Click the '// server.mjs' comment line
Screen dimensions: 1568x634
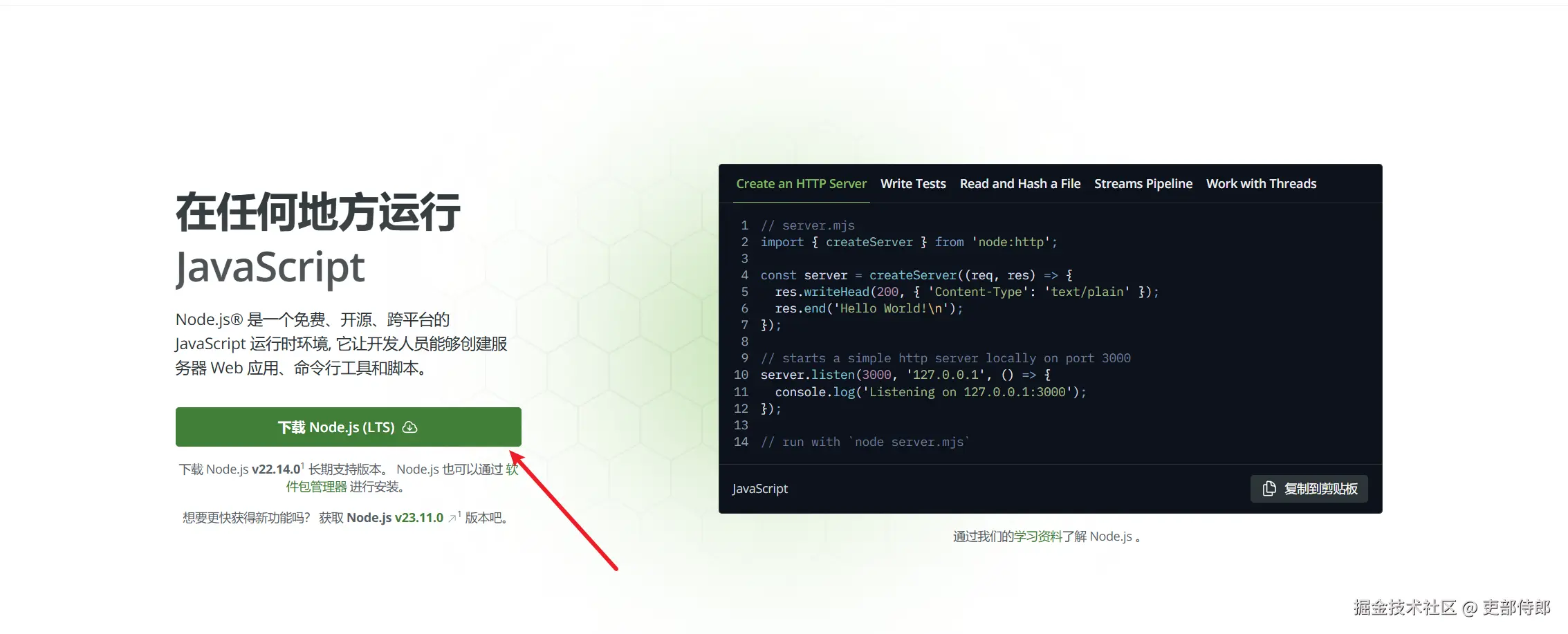(x=808, y=225)
